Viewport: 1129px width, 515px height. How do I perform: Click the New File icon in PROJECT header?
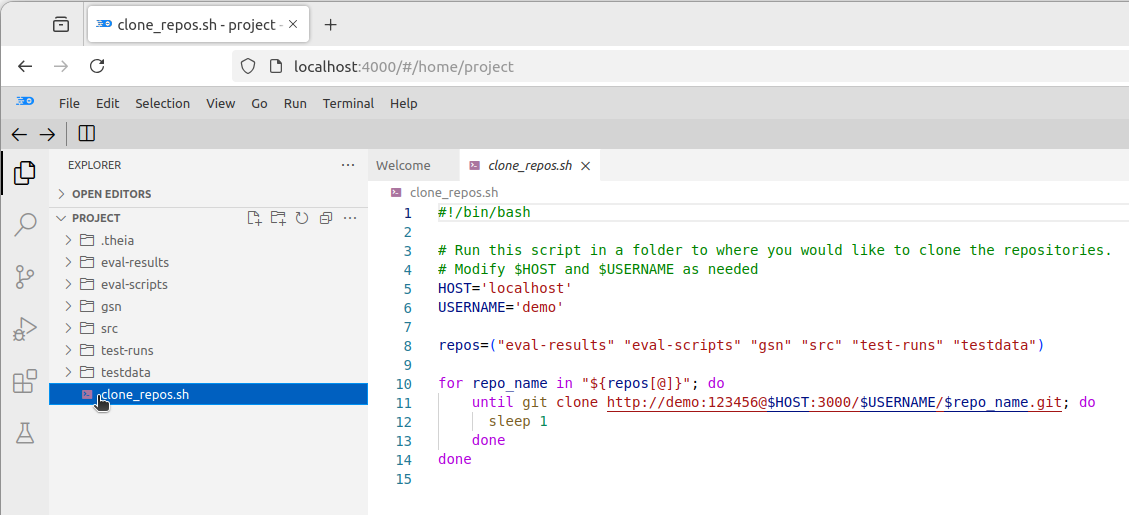click(254, 218)
